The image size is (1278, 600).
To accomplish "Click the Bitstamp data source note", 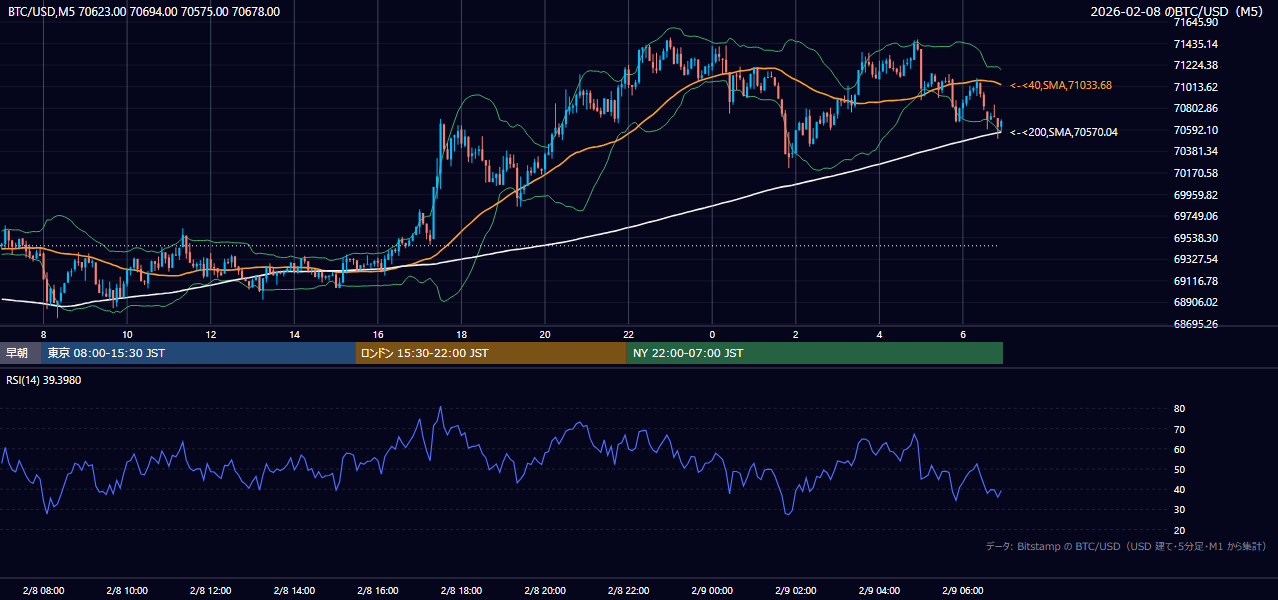I will coord(1126,546).
